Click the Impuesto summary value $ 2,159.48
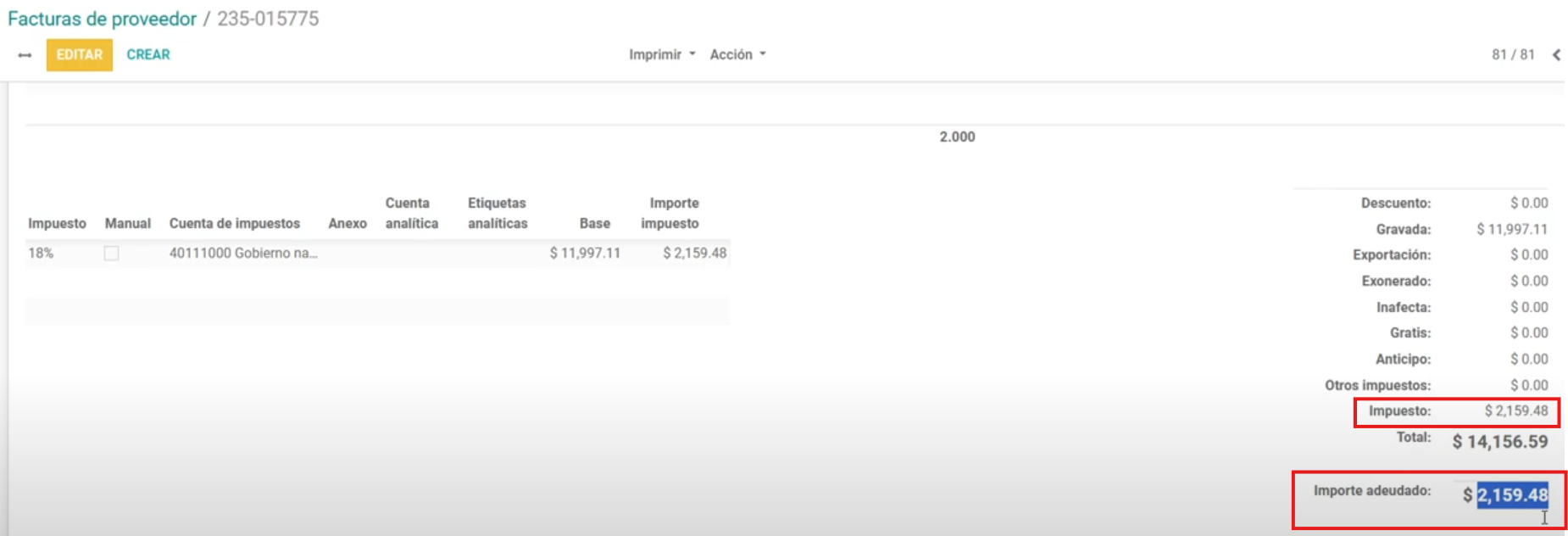The height and width of the screenshot is (536, 1568). (x=1515, y=410)
